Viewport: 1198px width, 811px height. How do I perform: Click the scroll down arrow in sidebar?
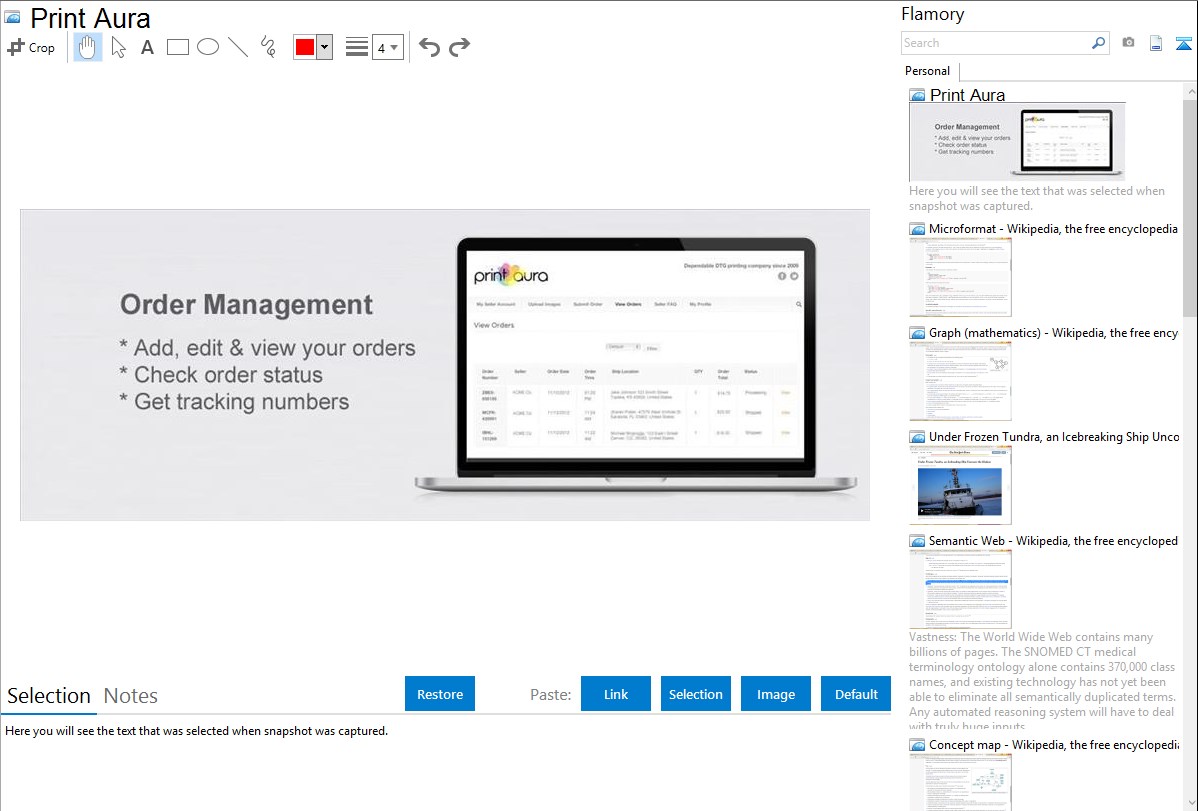[x=1190, y=803]
